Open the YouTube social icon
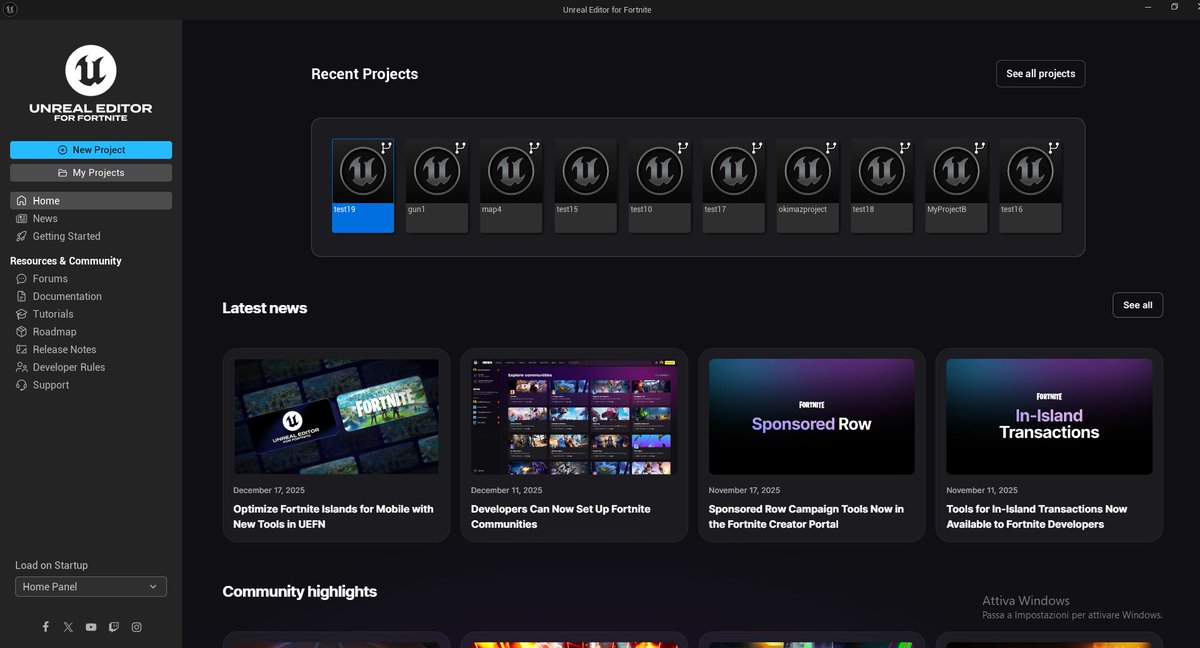This screenshot has height=648, width=1200. click(91, 627)
